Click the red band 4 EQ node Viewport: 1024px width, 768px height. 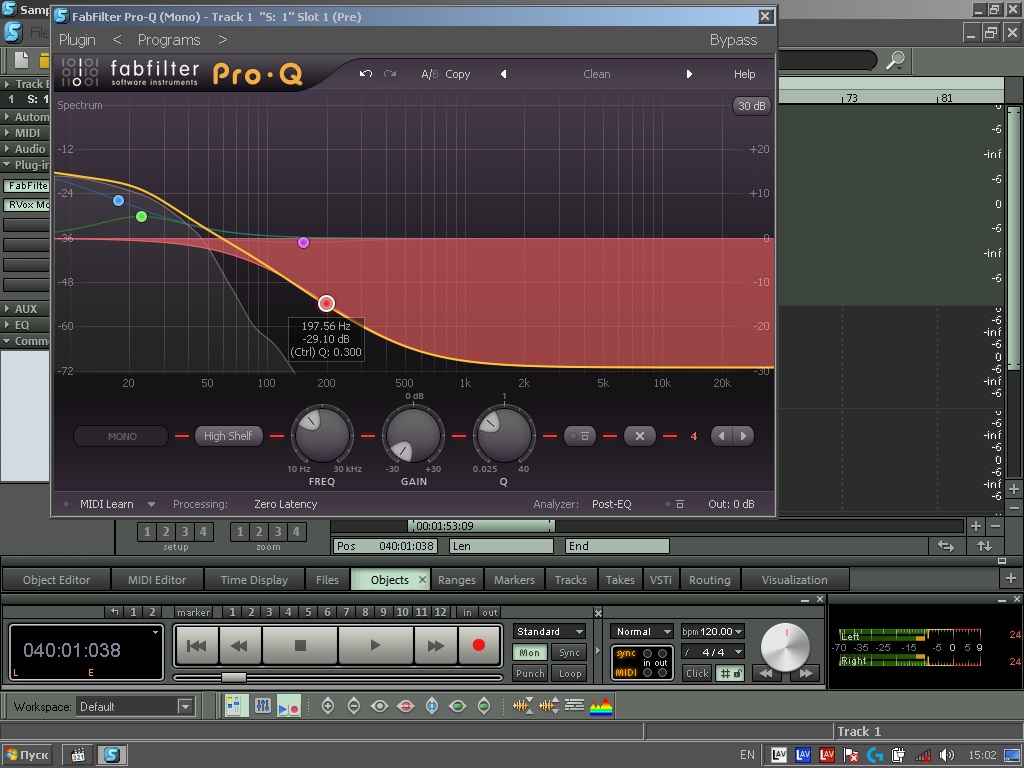point(327,304)
